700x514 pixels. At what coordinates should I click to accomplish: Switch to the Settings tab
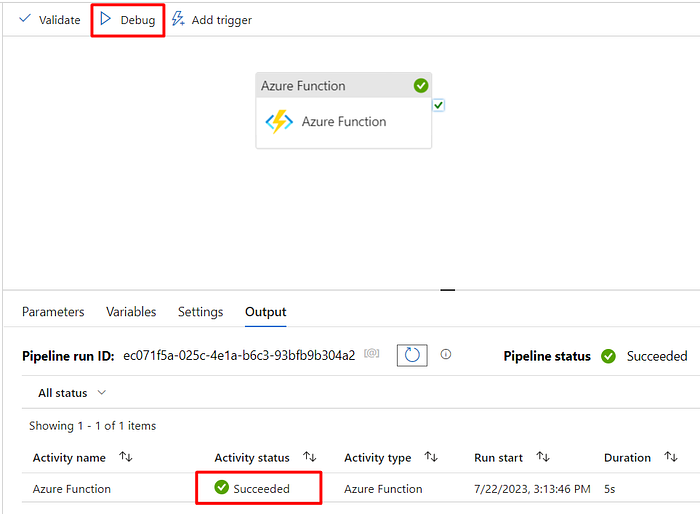[200, 312]
